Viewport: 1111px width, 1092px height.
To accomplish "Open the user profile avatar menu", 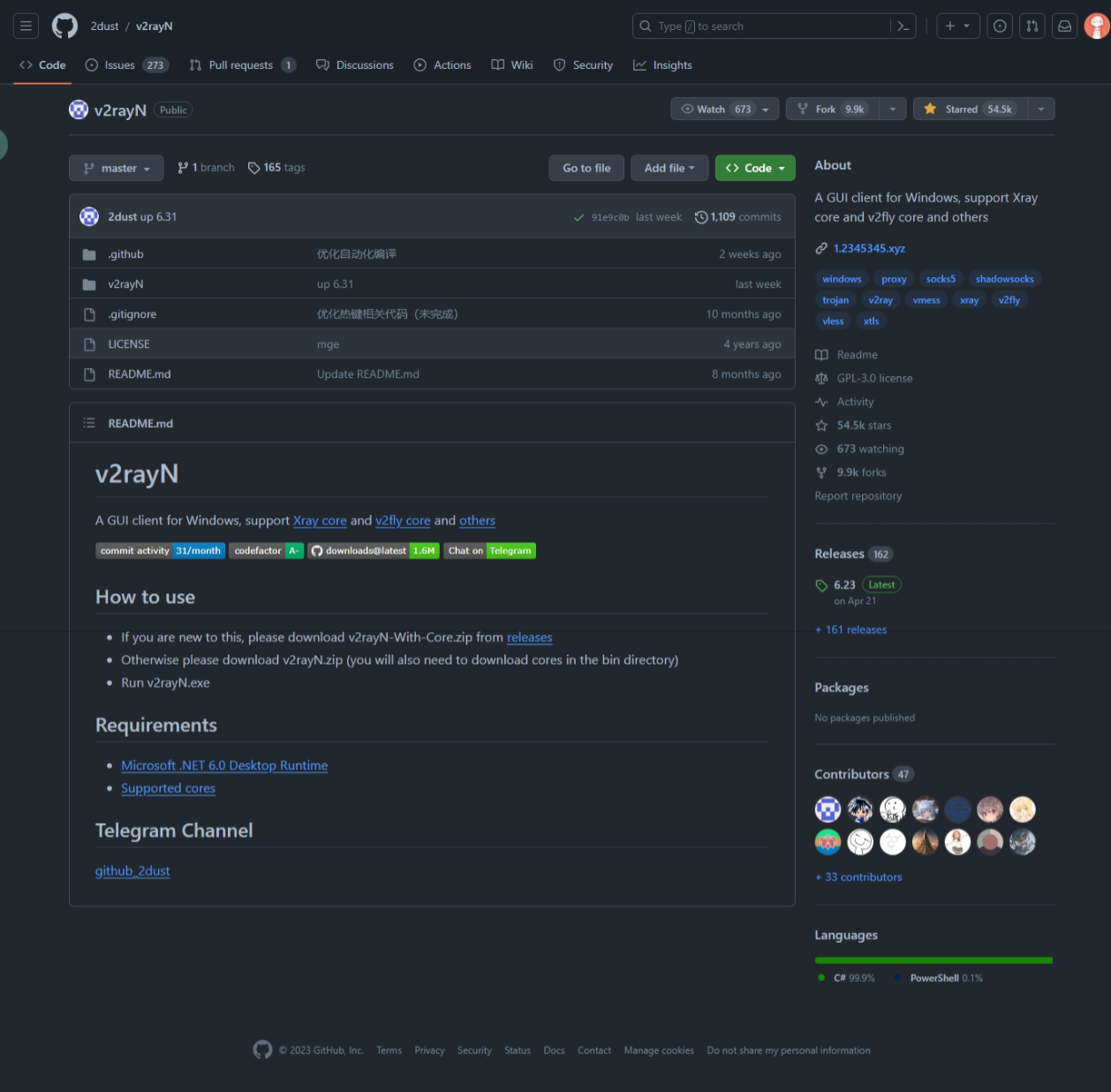I will (x=1097, y=26).
